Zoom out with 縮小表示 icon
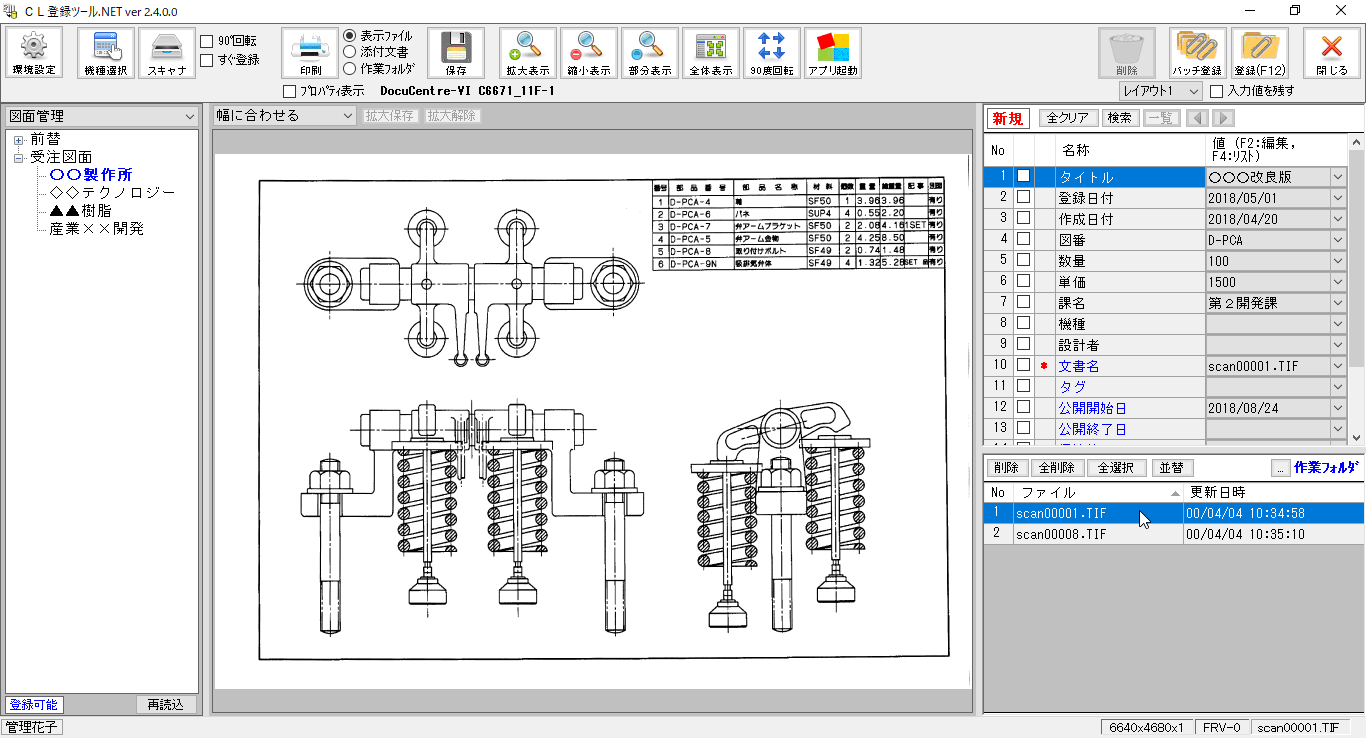This screenshot has width=1366, height=738. [589, 53]
